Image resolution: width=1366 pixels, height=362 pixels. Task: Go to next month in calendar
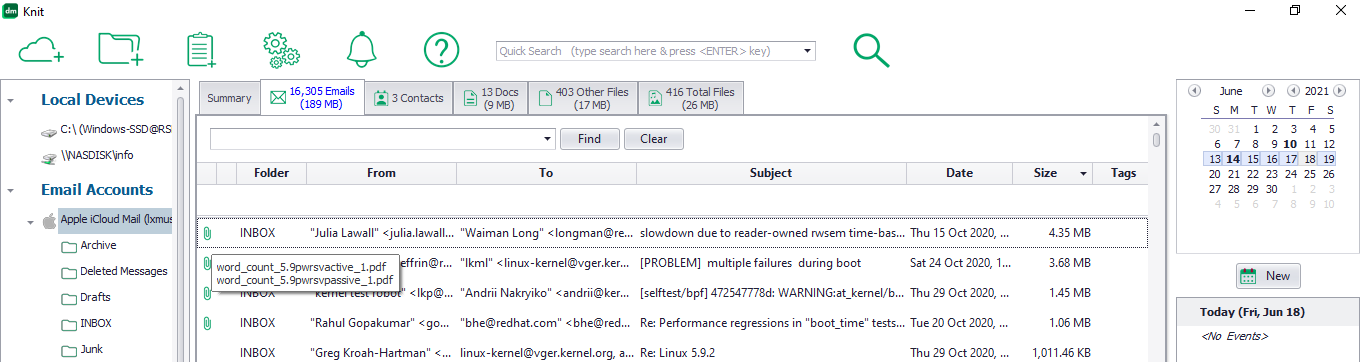1268,91
